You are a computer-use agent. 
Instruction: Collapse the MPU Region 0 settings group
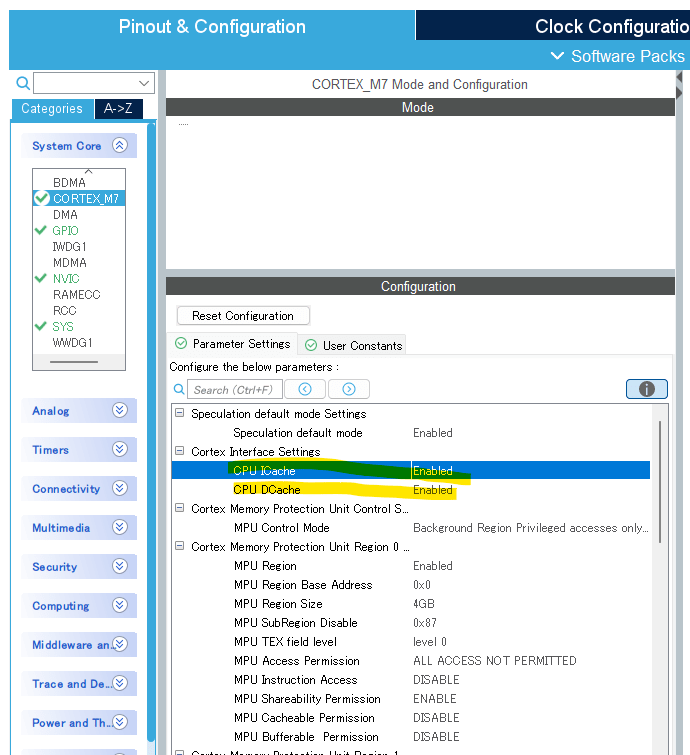point(180,546)
